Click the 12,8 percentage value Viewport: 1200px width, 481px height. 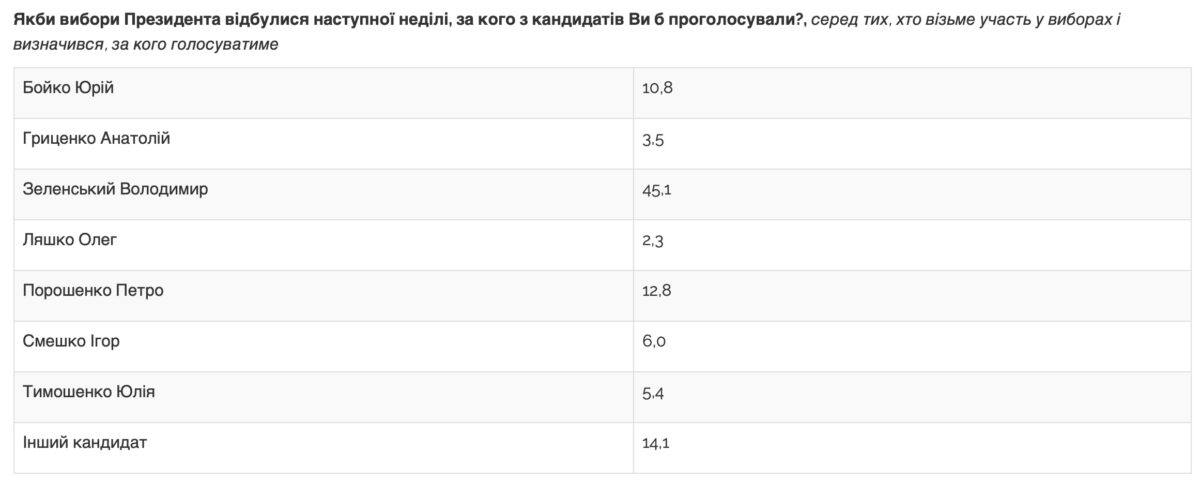tap(657, 291)
